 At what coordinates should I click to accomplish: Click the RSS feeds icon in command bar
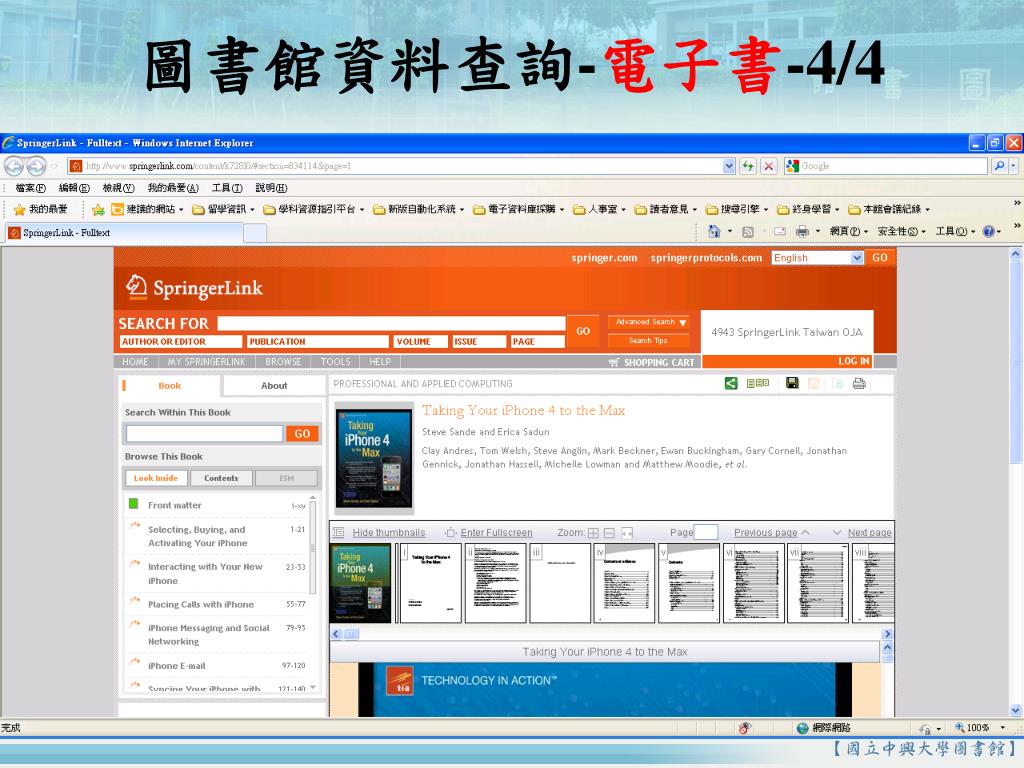click(x=748, y=231)
